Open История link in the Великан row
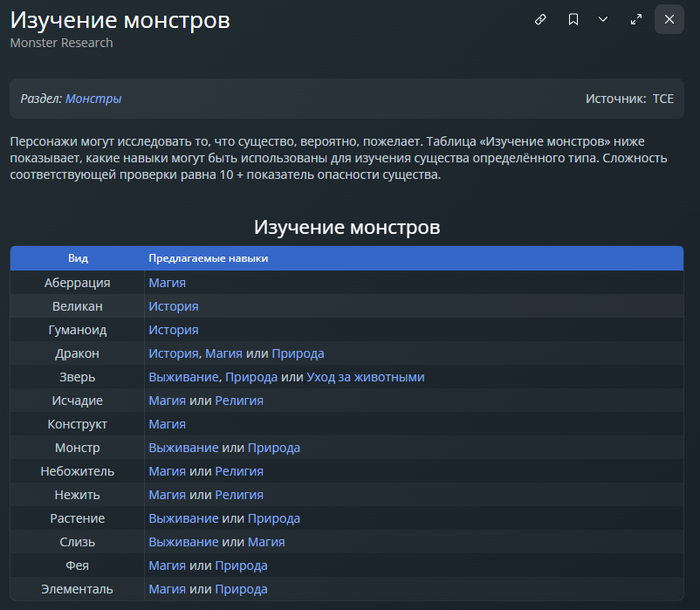The height and width of the screenshot is (610, 700). pos(173,306)
